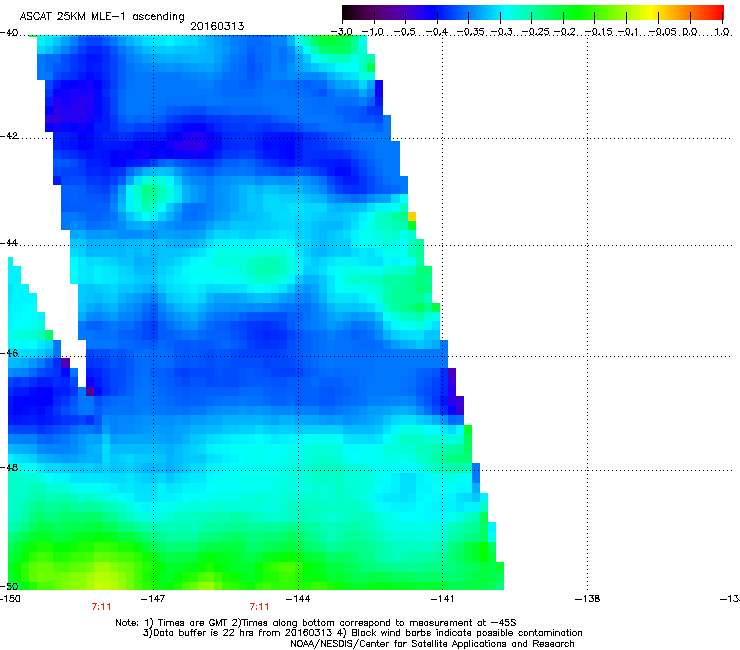Select the "-141" longitude axis label

pyautogui.click(x=443, y=599)
